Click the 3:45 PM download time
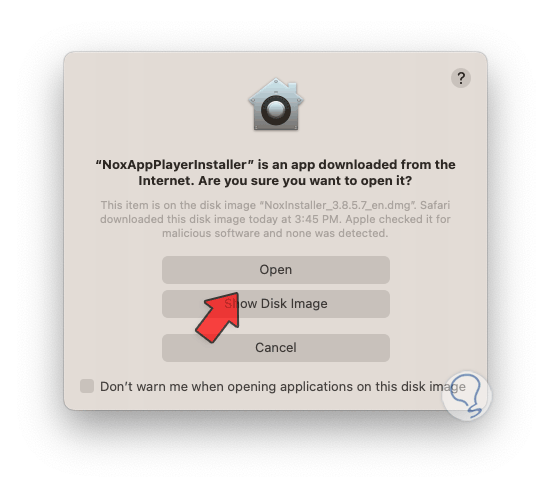The image size is (552, 498). [318, 219]
